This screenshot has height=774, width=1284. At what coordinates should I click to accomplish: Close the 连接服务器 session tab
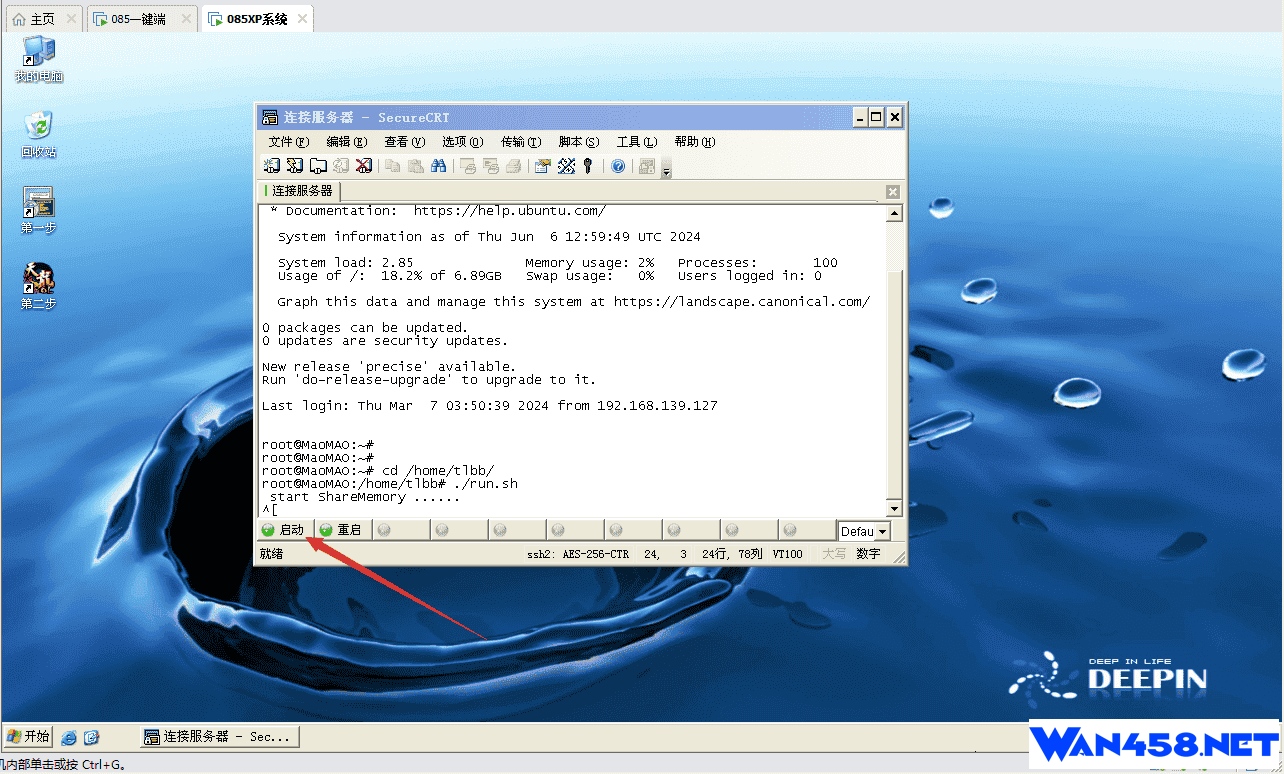tap(893, 192)
